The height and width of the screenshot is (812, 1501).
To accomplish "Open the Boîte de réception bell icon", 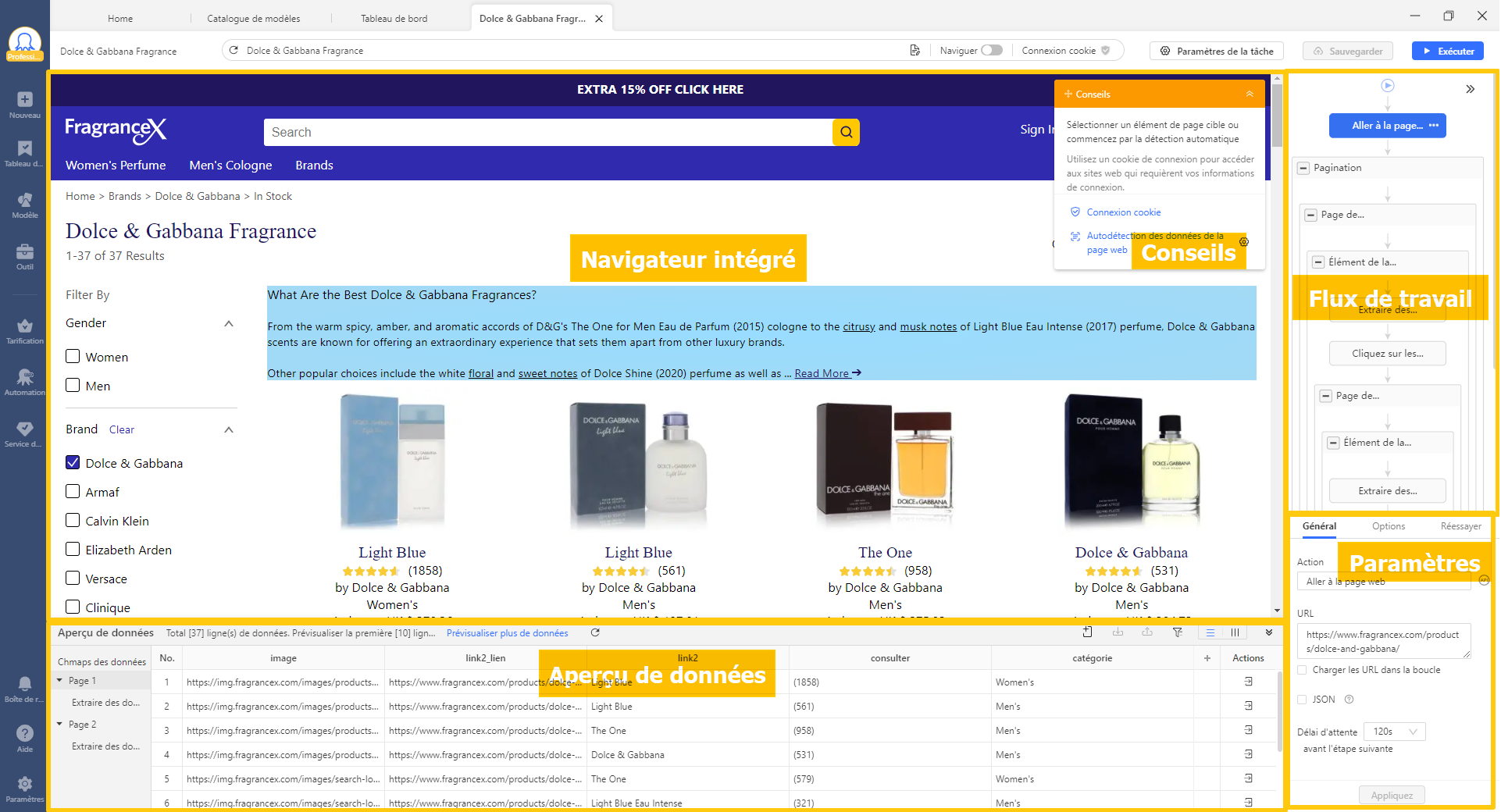I will click(25, 689).
